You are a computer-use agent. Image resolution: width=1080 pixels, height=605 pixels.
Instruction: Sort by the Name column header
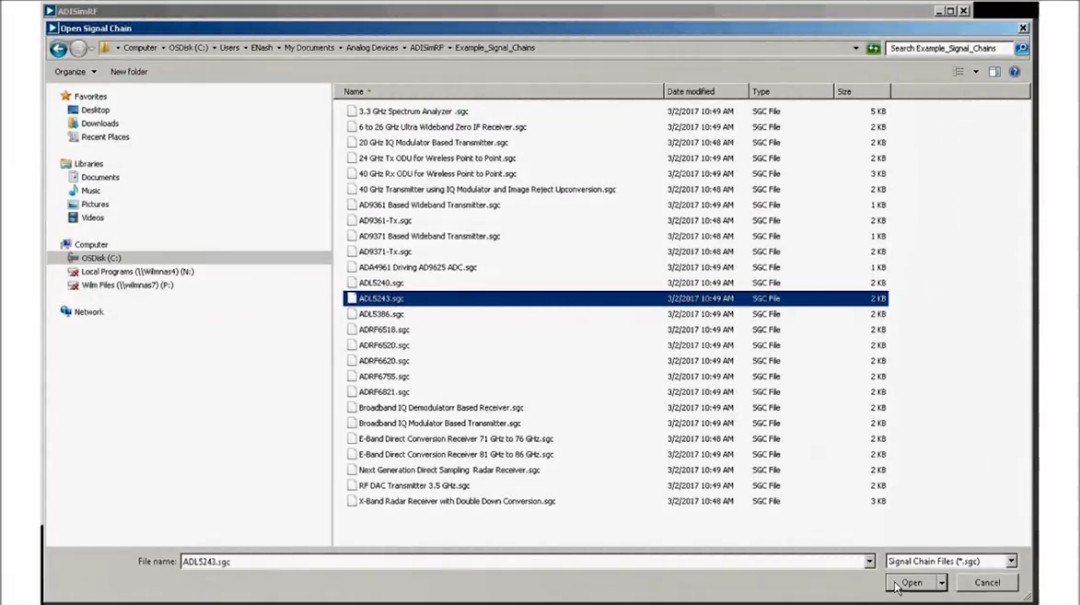coord(501,92)
